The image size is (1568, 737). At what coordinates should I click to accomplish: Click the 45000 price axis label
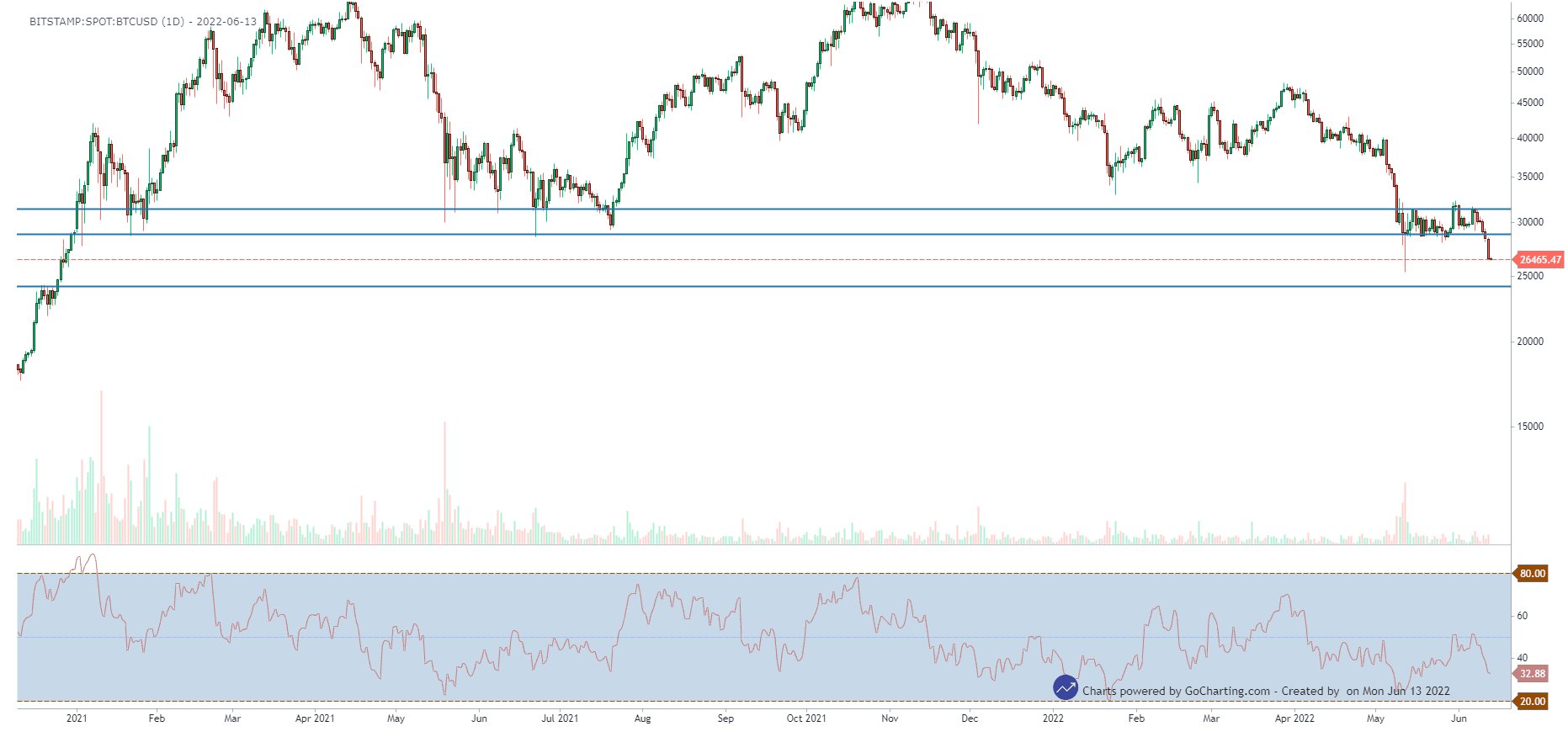[x=1530, y=103]
